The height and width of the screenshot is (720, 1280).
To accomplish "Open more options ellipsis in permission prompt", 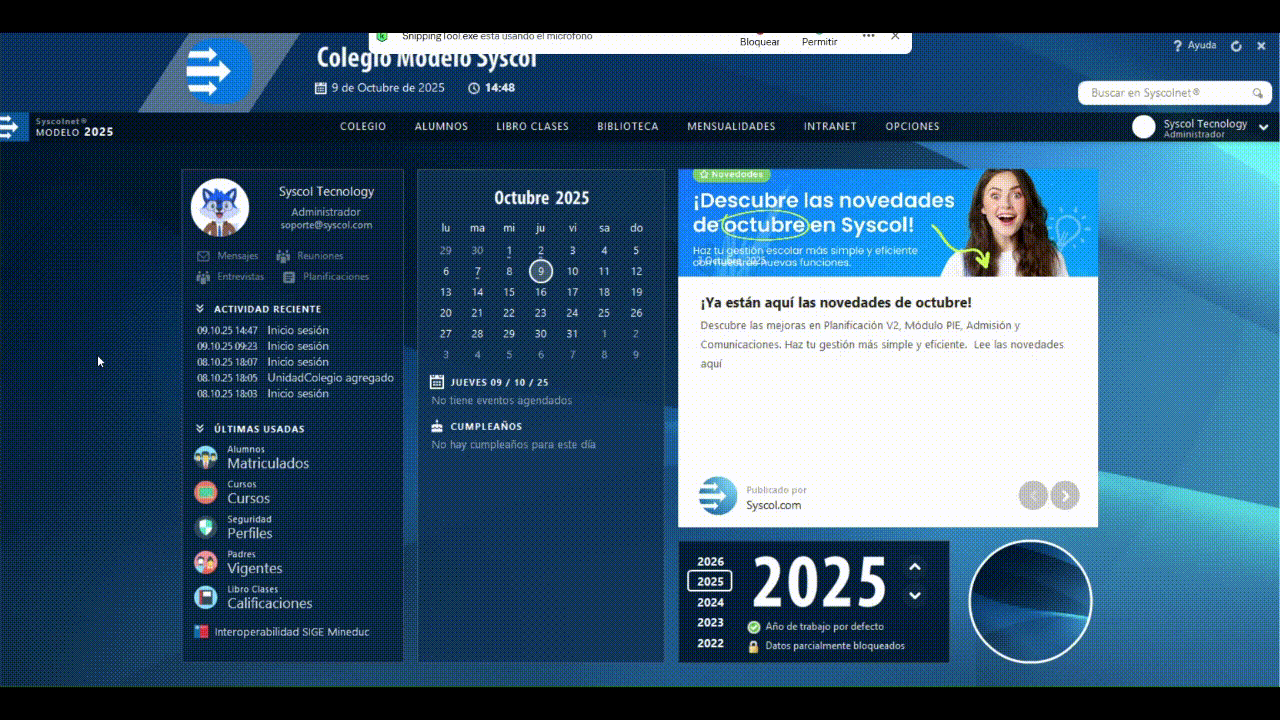I will coord(868,35).
